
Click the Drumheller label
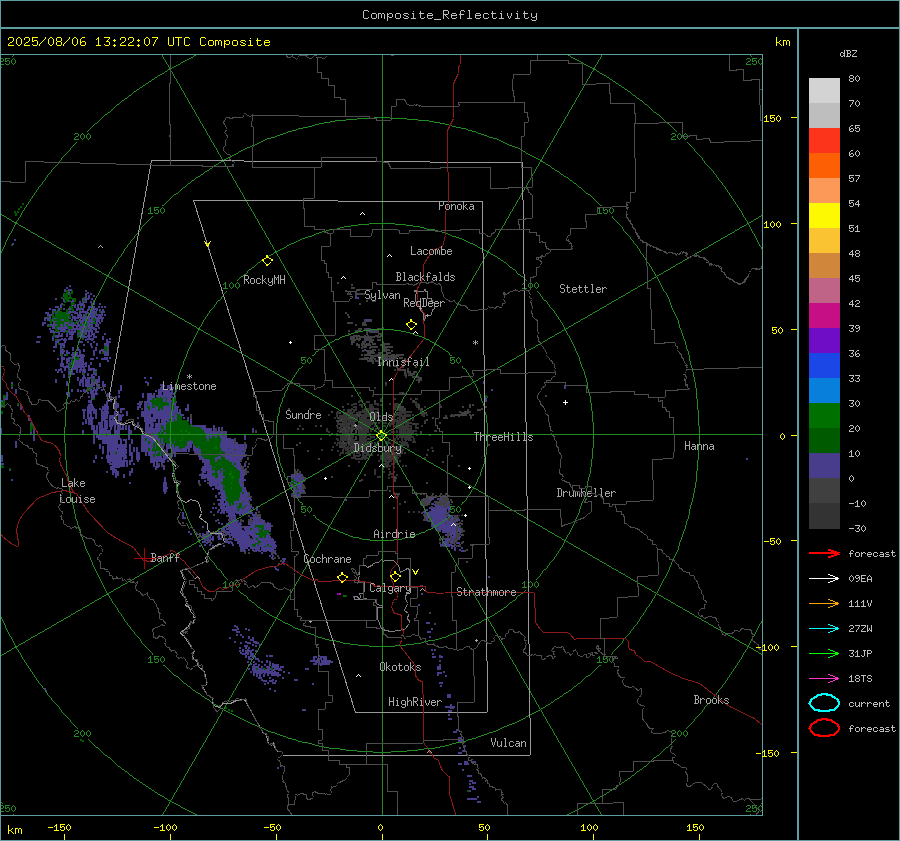(586, 493)
